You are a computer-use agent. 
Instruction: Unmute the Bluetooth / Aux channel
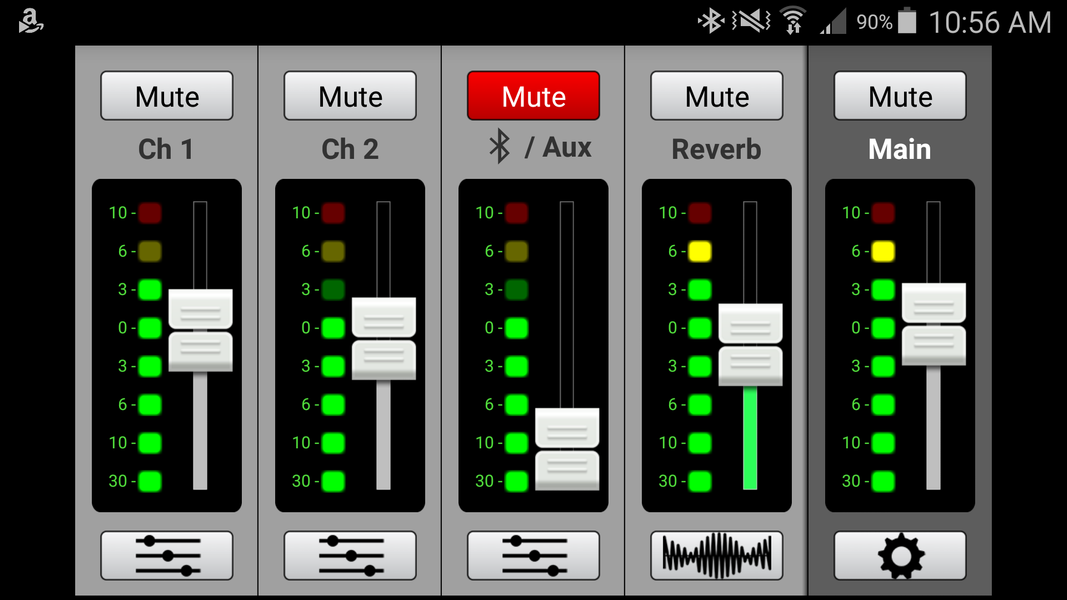pos(533,96)
